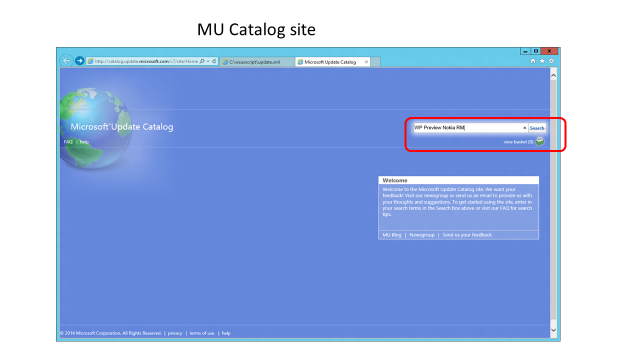Clear the search box with X
The height and width of the screenshot is (360, 640).
pos(524,128)
